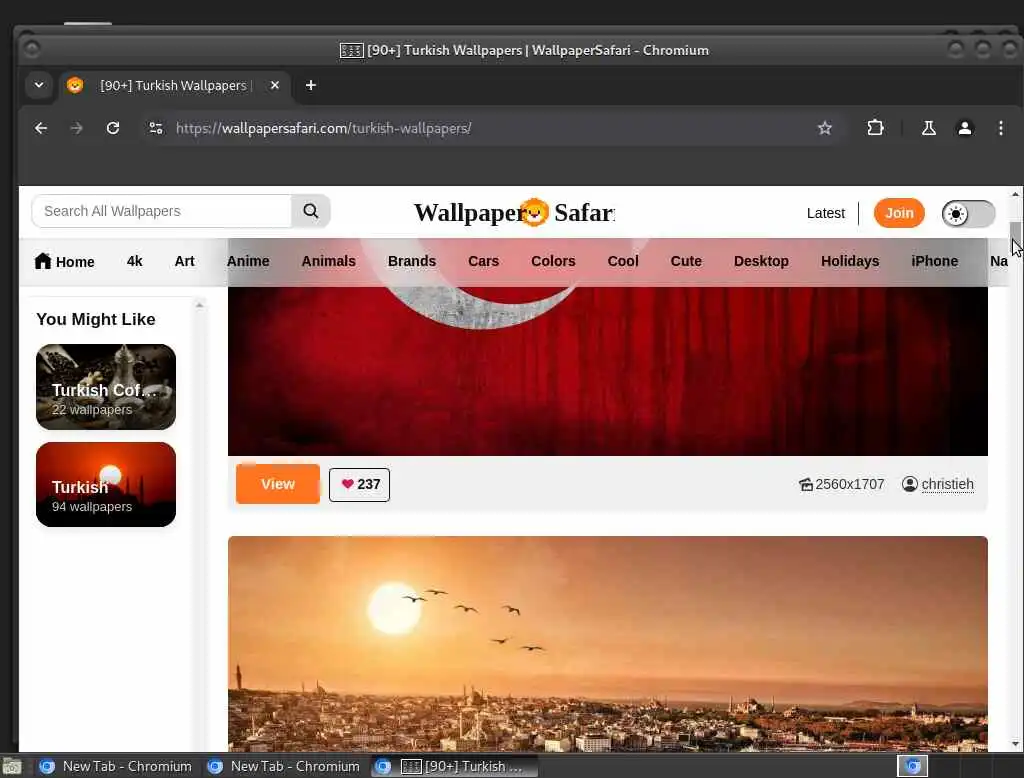Open the Cool category

tap(623, 261)
